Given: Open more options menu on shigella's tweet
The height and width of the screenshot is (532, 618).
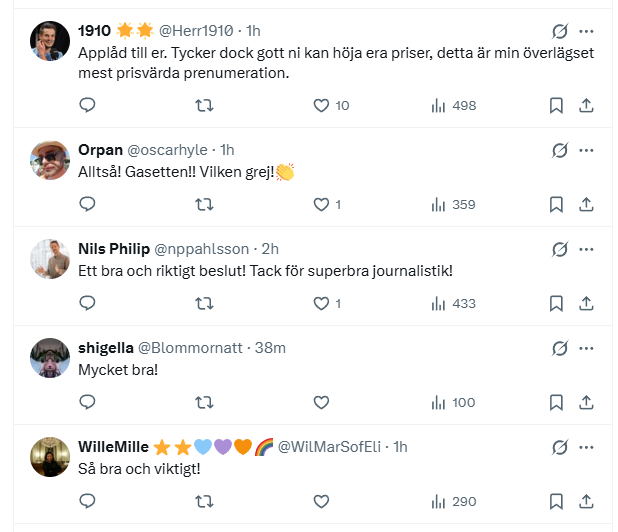Looking at the screenshot, I should tap(587, 348).
